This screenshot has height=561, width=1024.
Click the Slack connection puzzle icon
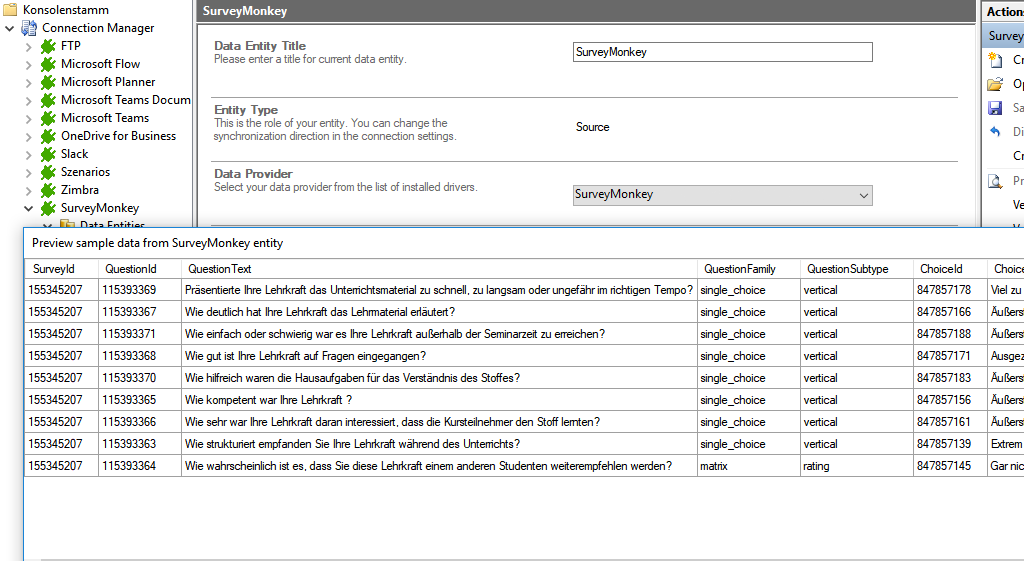pyautogui.click(x=47, y=154)
